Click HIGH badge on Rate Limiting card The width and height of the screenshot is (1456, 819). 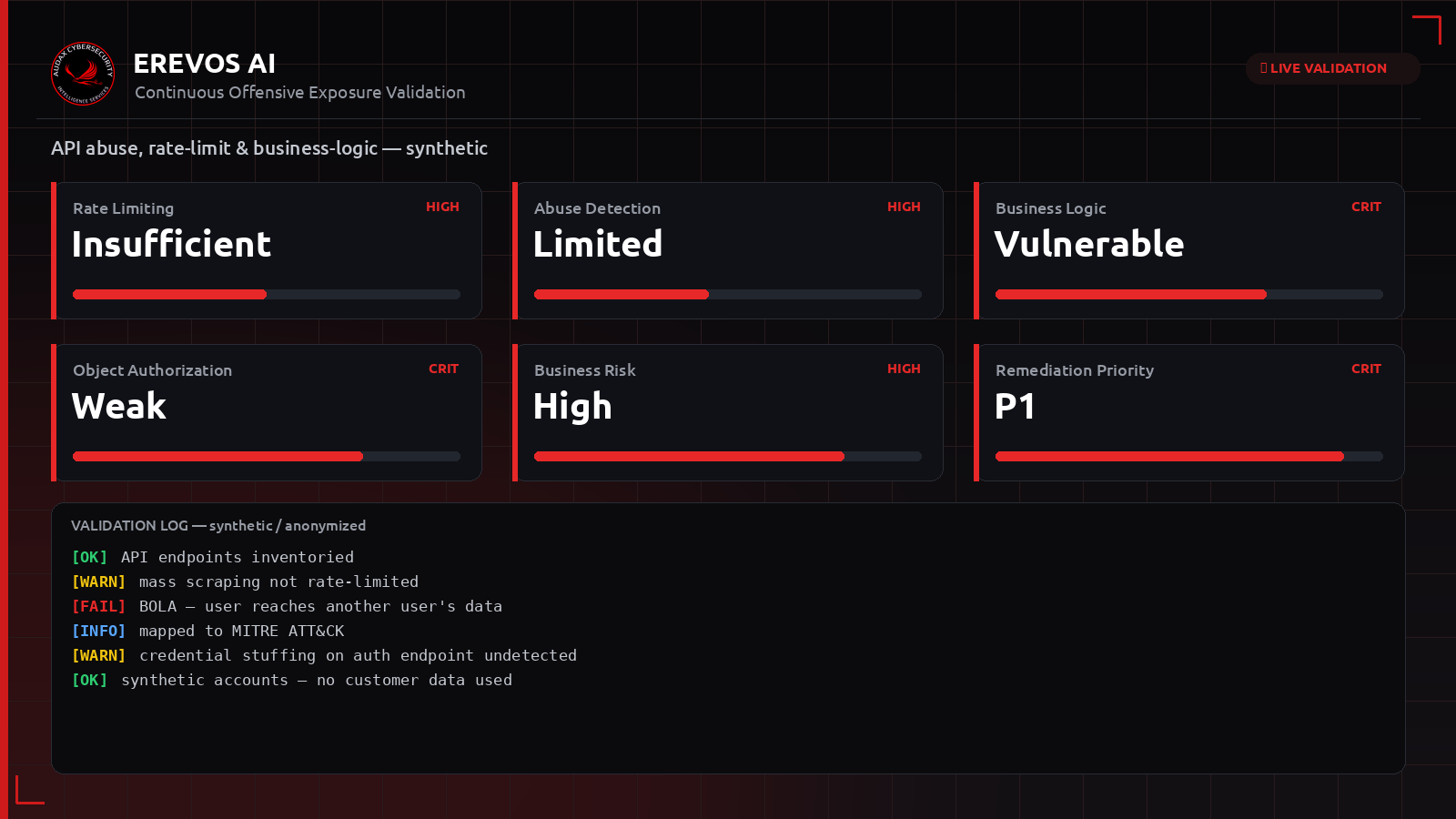click(x=442, y=207)
